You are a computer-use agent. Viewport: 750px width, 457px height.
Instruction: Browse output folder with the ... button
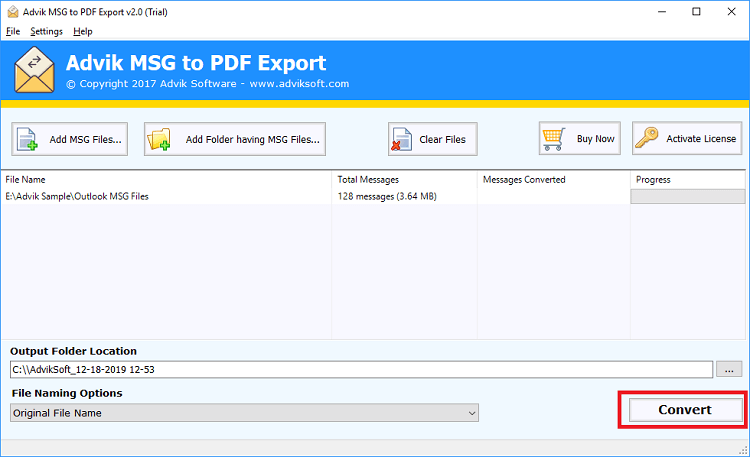click(x=729, y=369)
